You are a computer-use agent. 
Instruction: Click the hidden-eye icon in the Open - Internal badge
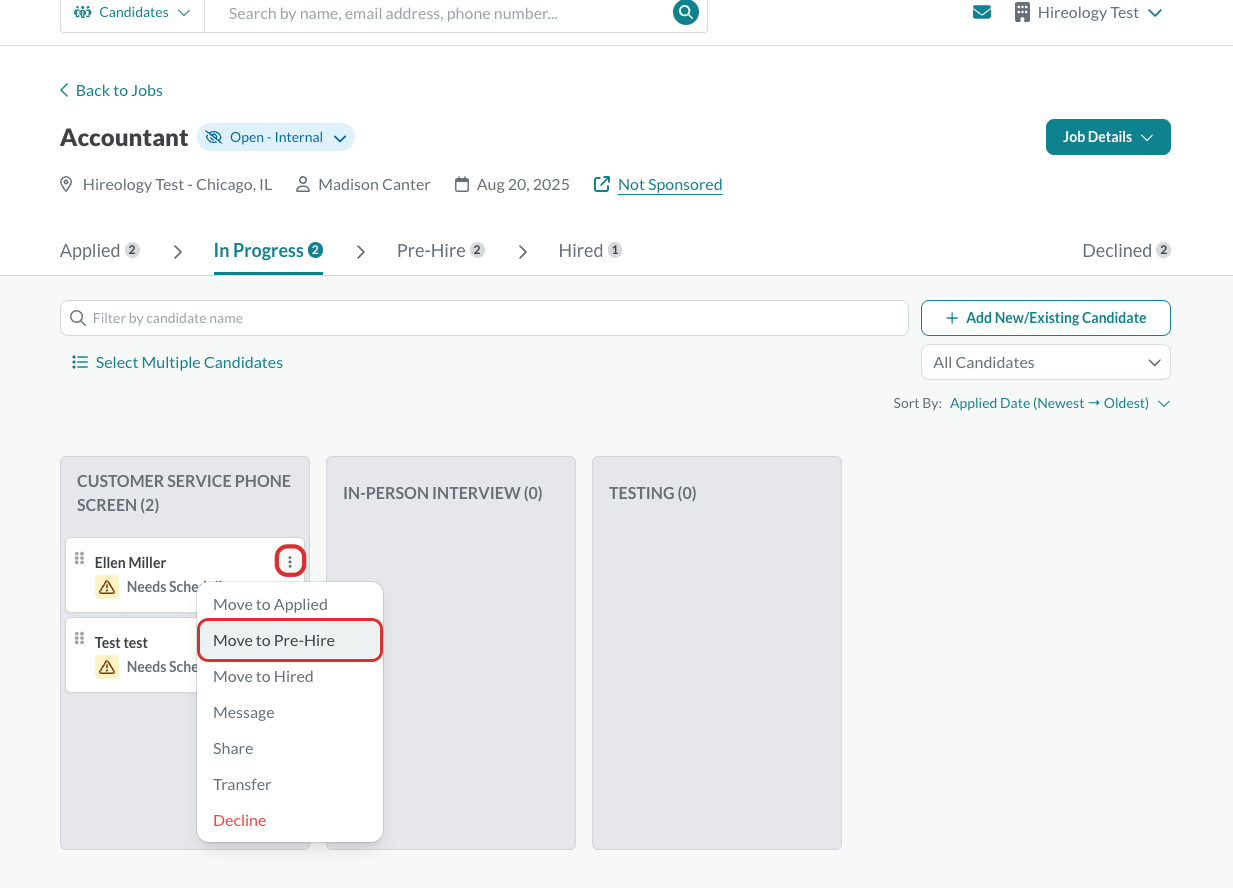click(213, 137)
